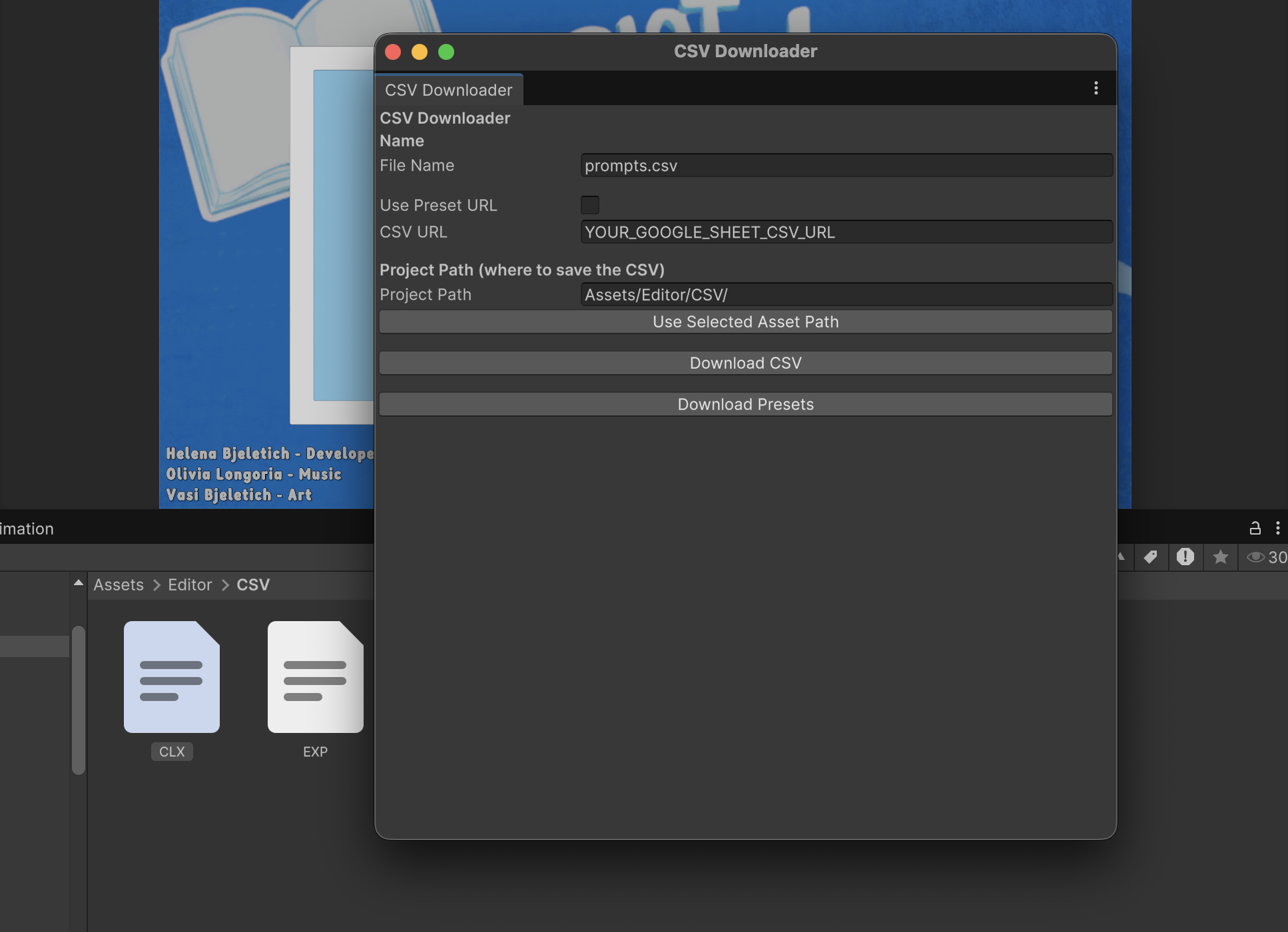Click the error filter exclamation icon

(x=1185, y=557)
